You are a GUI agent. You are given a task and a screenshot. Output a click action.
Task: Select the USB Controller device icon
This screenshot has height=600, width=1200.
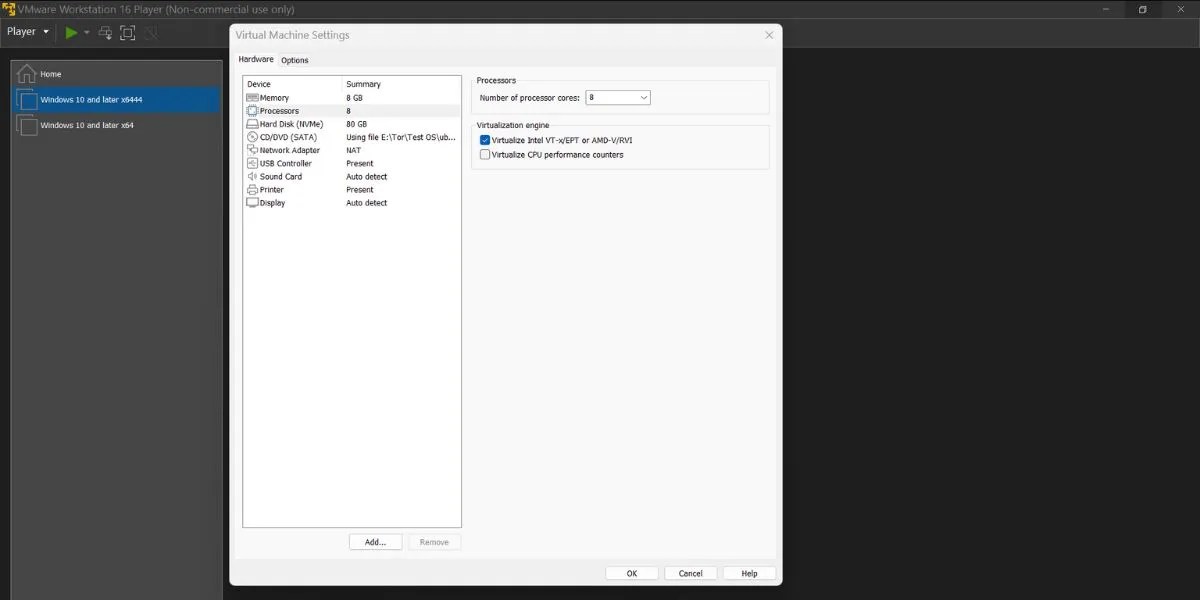coord(254,162)
